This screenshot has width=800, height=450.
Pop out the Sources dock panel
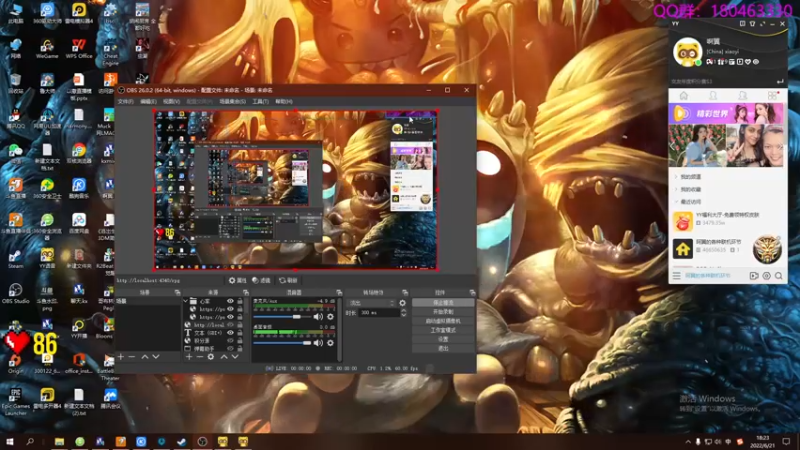click(245, 292)
